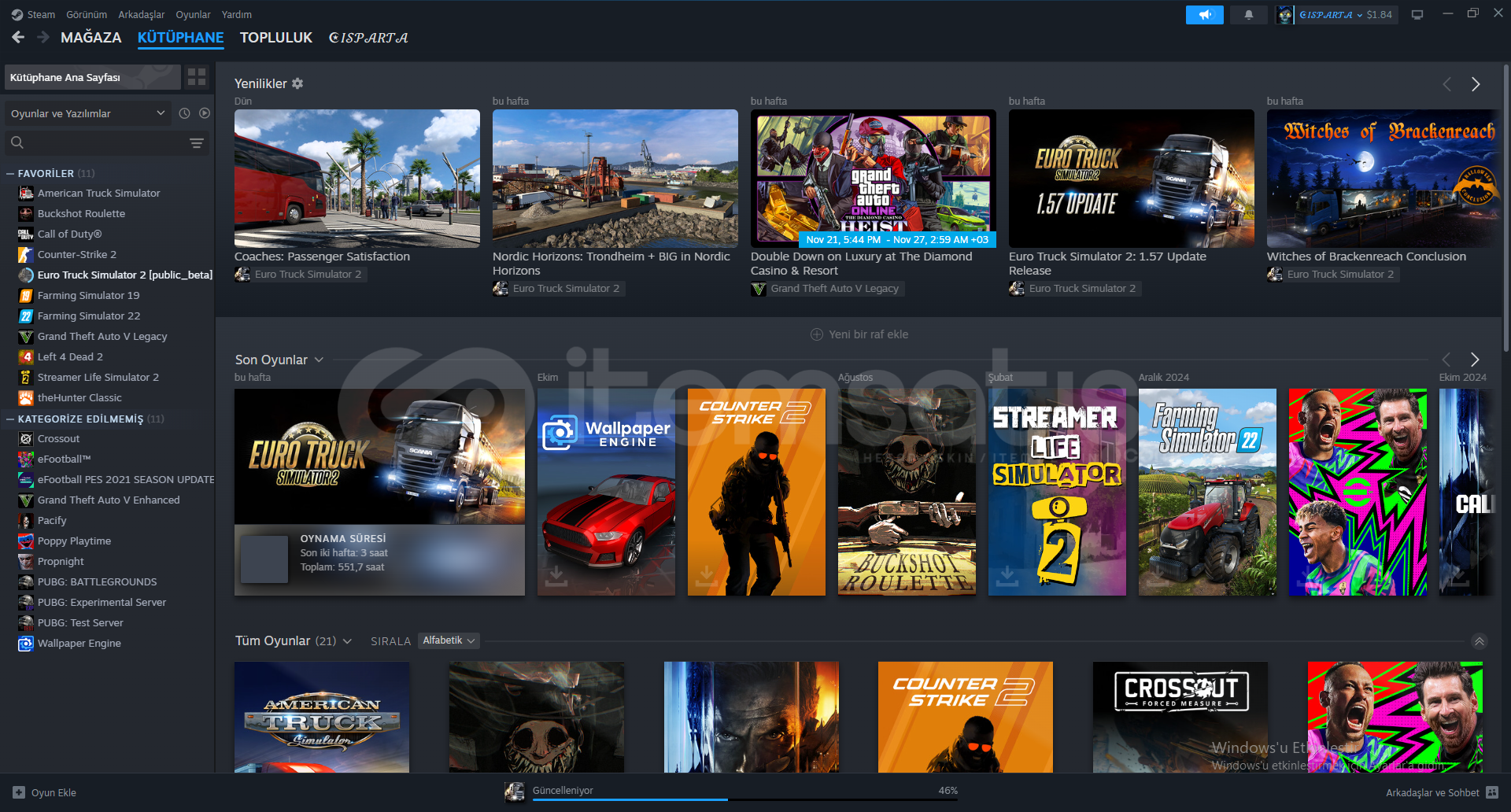This screenshot has height=812, width=1511.
Task: Collapse the FAVORİLER category
Action: pos(10,173)
